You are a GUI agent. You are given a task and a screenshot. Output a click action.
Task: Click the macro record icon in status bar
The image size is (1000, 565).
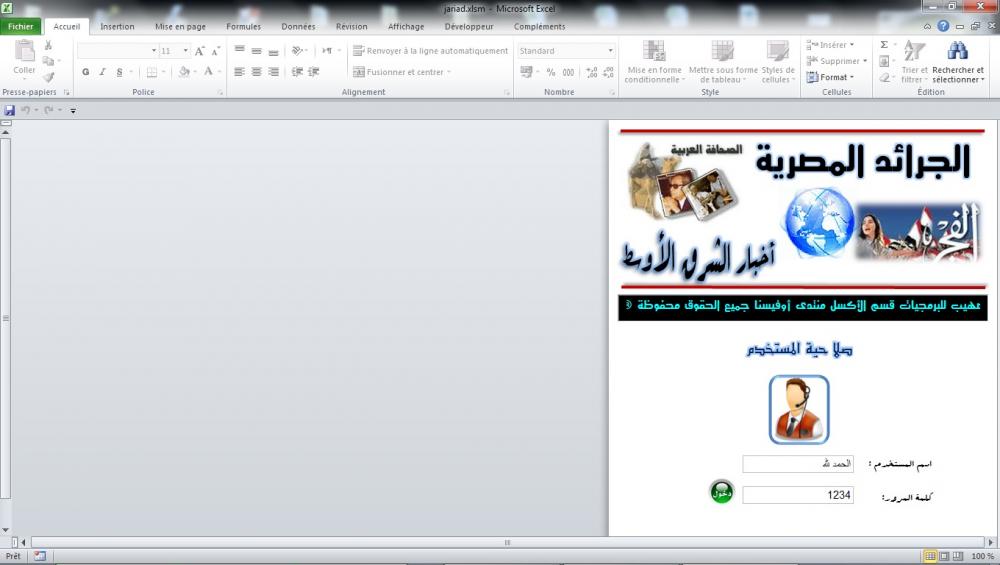(x=40, y=556)
